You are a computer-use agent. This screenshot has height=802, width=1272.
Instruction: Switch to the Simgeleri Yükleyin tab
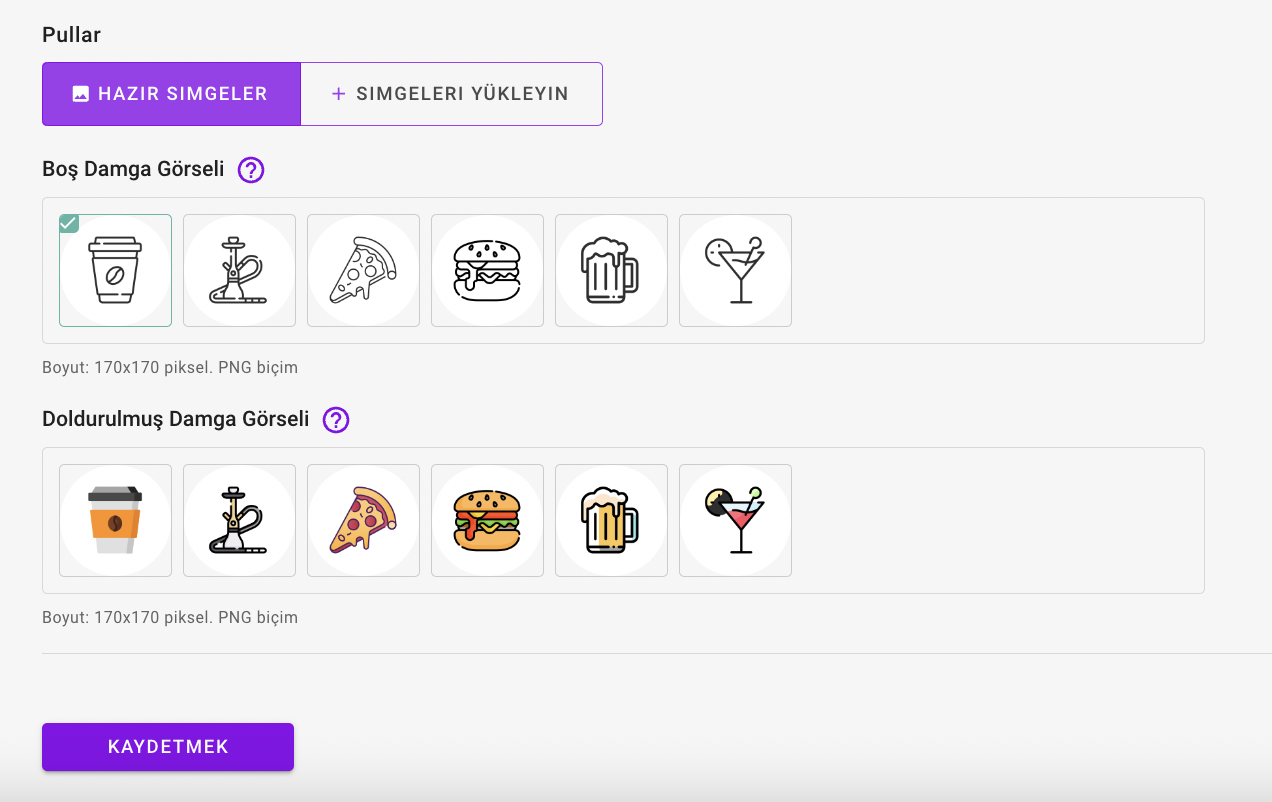(451, 94)
